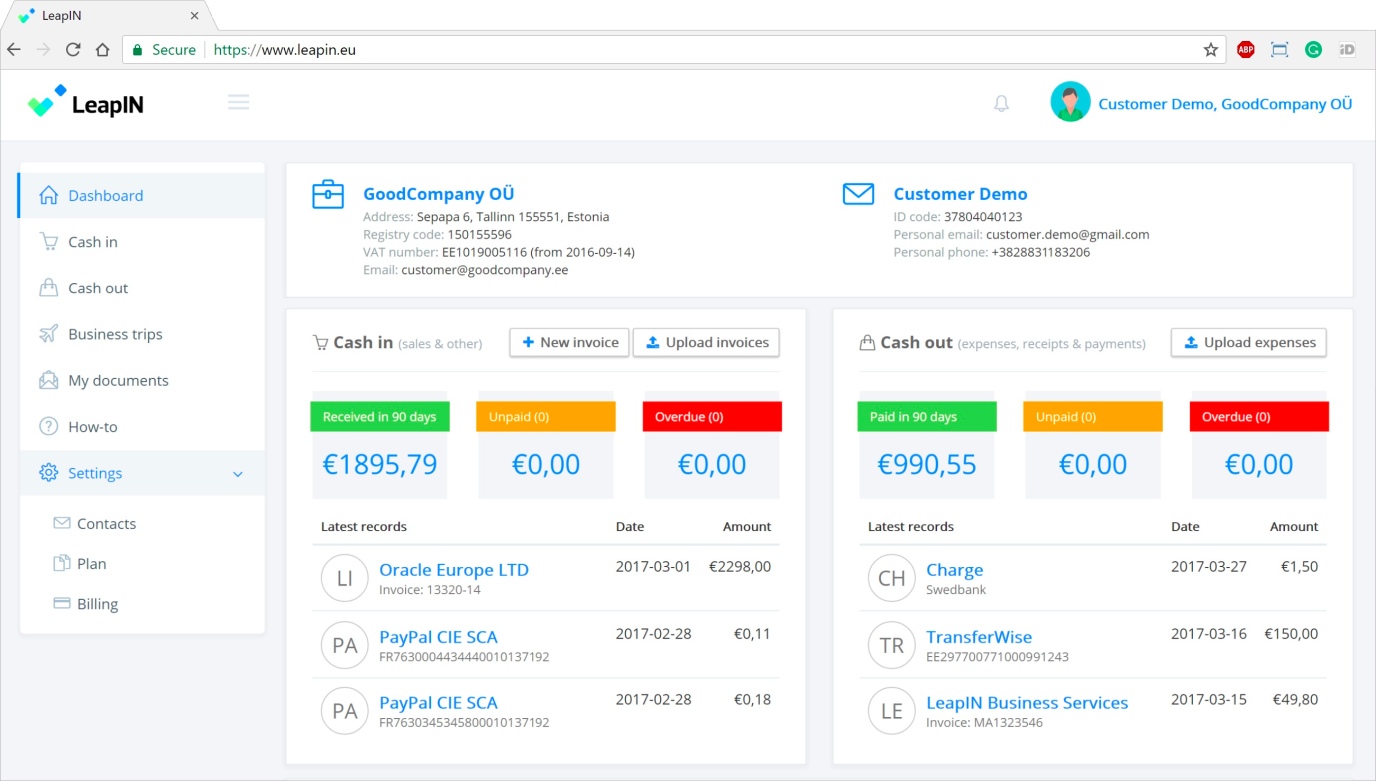Click the Secure padlock icon
Image resolution: width=1376 pixels, height=781 pixels.
pyautogui.click(x=137, y=49)
